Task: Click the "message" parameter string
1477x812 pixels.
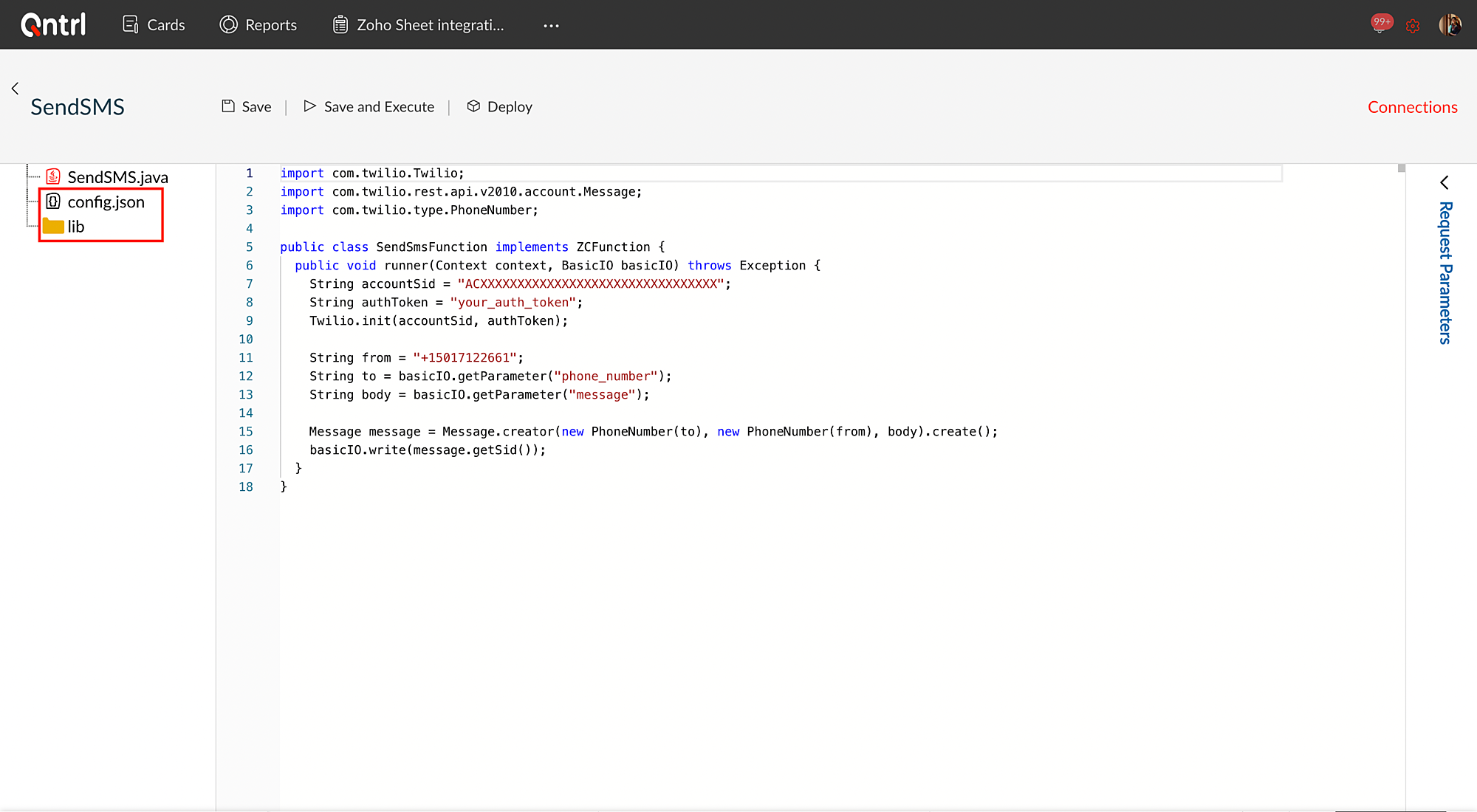Action: point(602,394)
